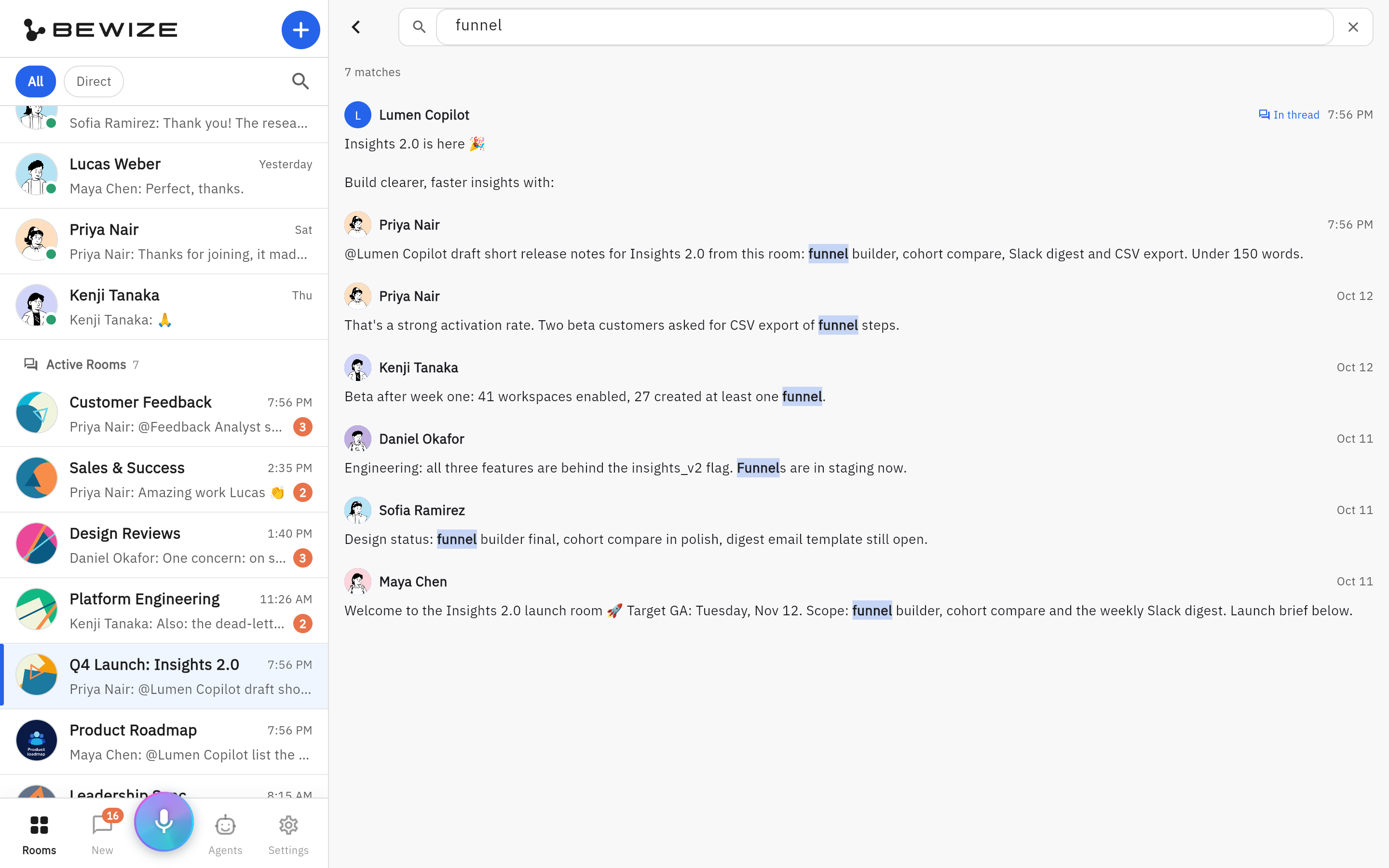Click the BEWIZE logo
The height and width of the screenshot is (868, 1389).
[x=101, y=30]
